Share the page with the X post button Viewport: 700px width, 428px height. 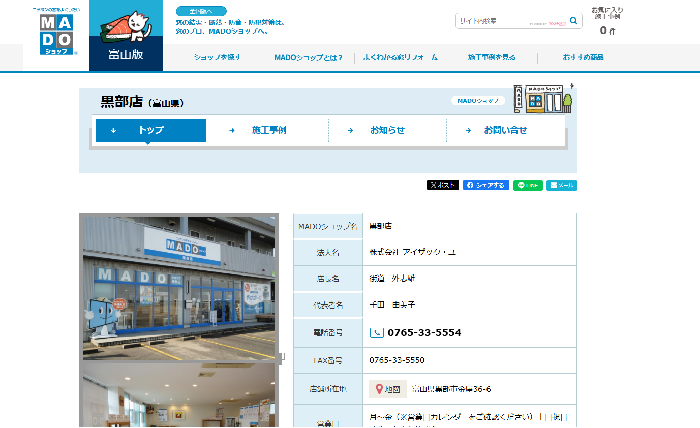pyautogui.click(x=443, y=185)
